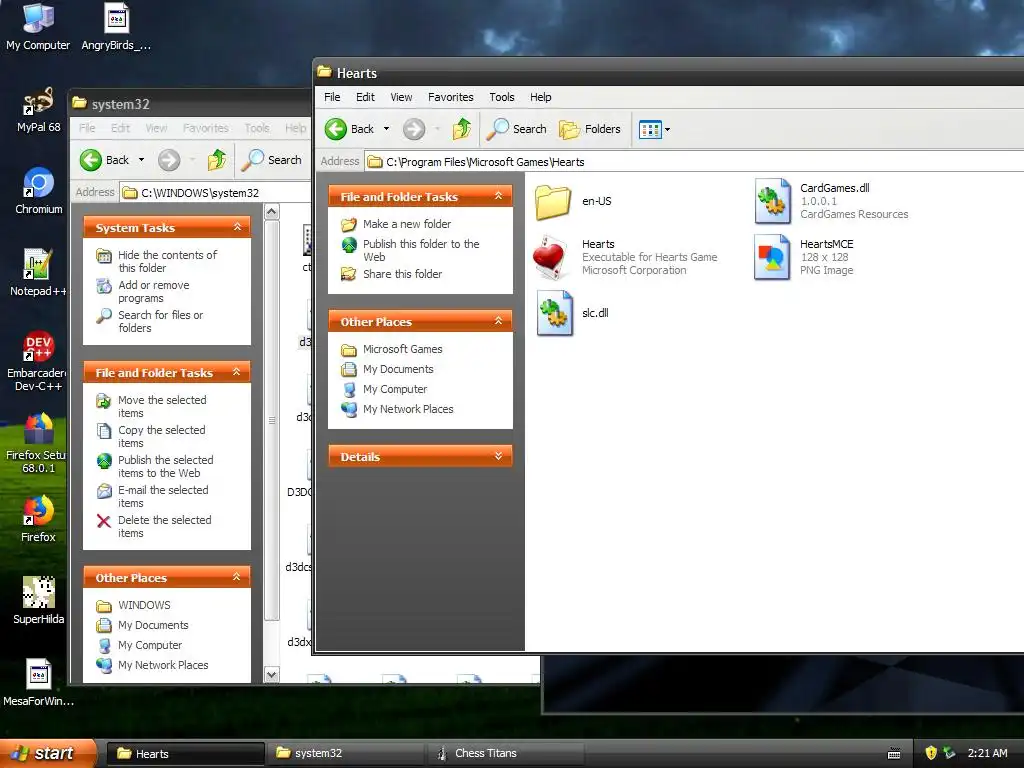Select the HeartsMCE PNG image icon
1024x768 pixels.
[x=772, y=257]
